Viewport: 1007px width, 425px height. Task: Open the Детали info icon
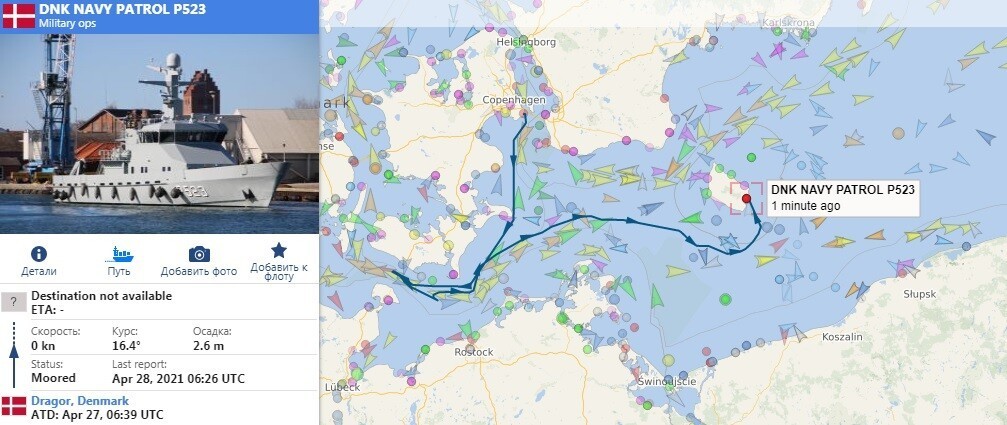[x=39, y=254]
